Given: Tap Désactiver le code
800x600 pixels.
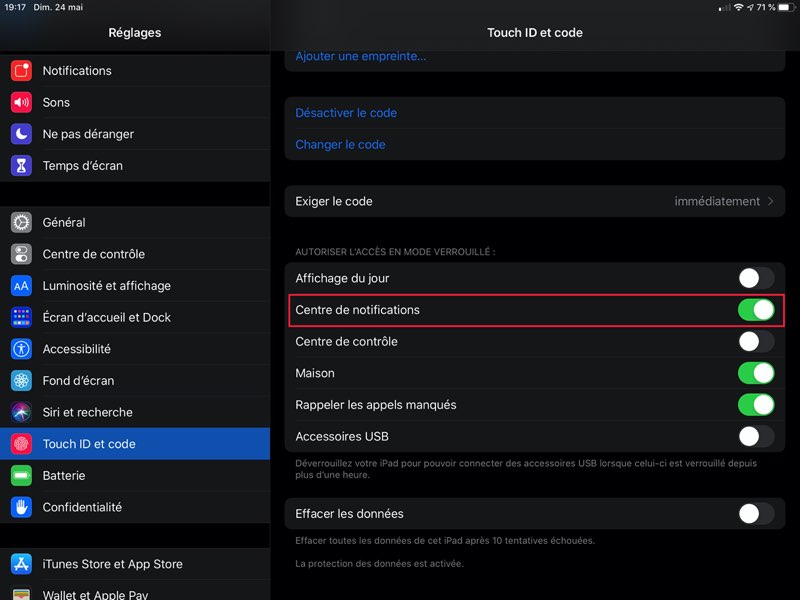Looking at the screenshot, I should tap(346, 113).
